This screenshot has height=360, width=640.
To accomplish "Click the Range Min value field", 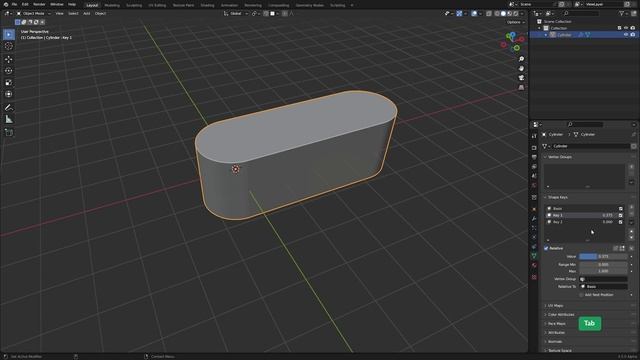I will coord(603,264).
